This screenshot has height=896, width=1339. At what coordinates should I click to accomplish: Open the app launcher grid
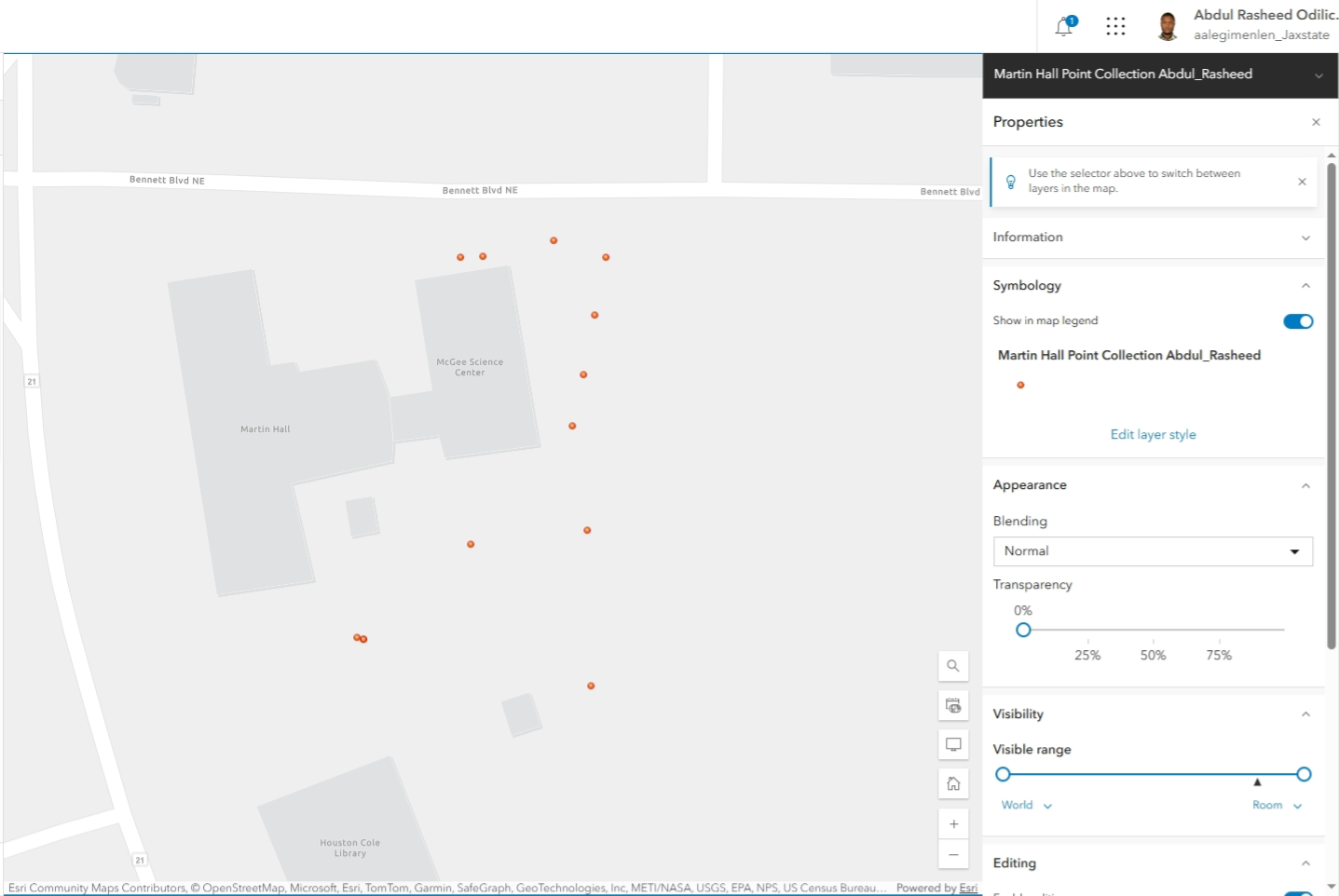pos(1115,26)
